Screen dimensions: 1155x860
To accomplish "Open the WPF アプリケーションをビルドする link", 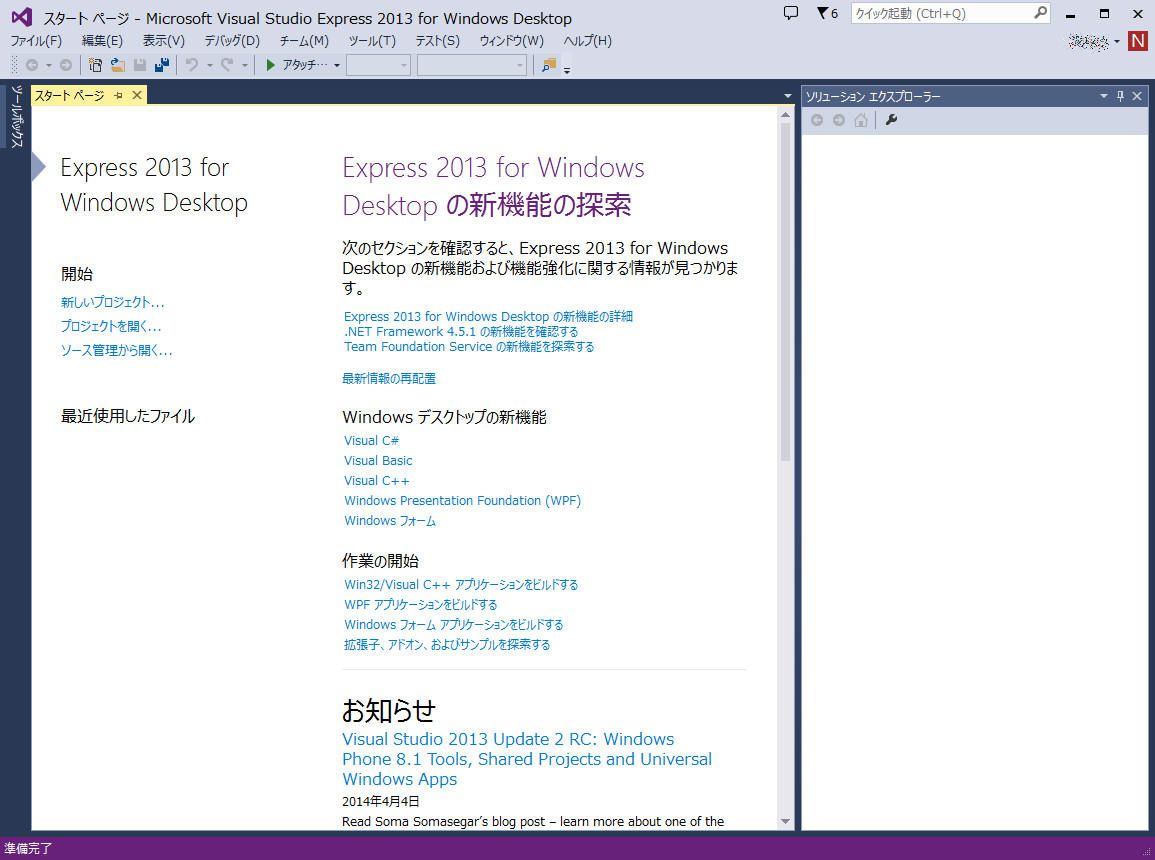I will (421, 604).
